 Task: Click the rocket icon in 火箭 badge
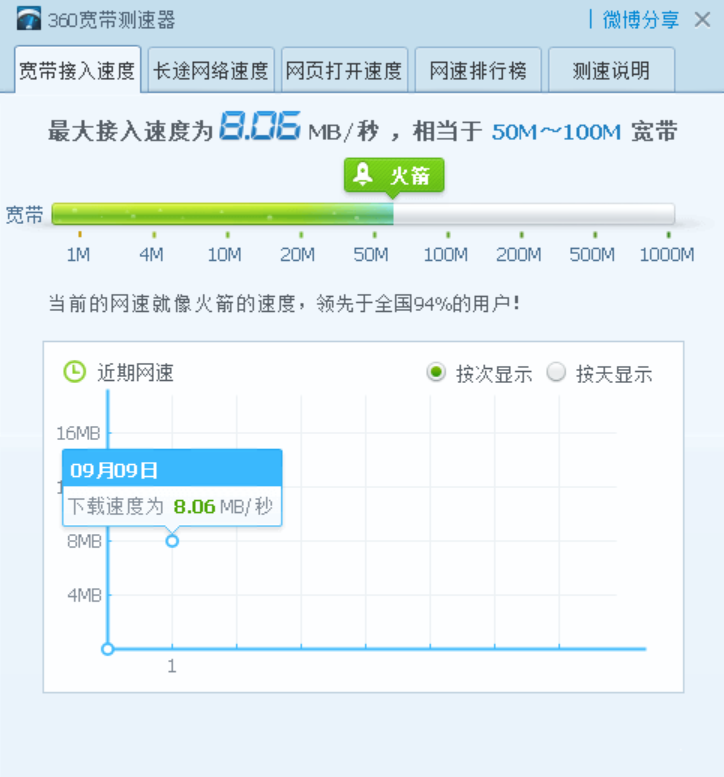coord(363,174)
